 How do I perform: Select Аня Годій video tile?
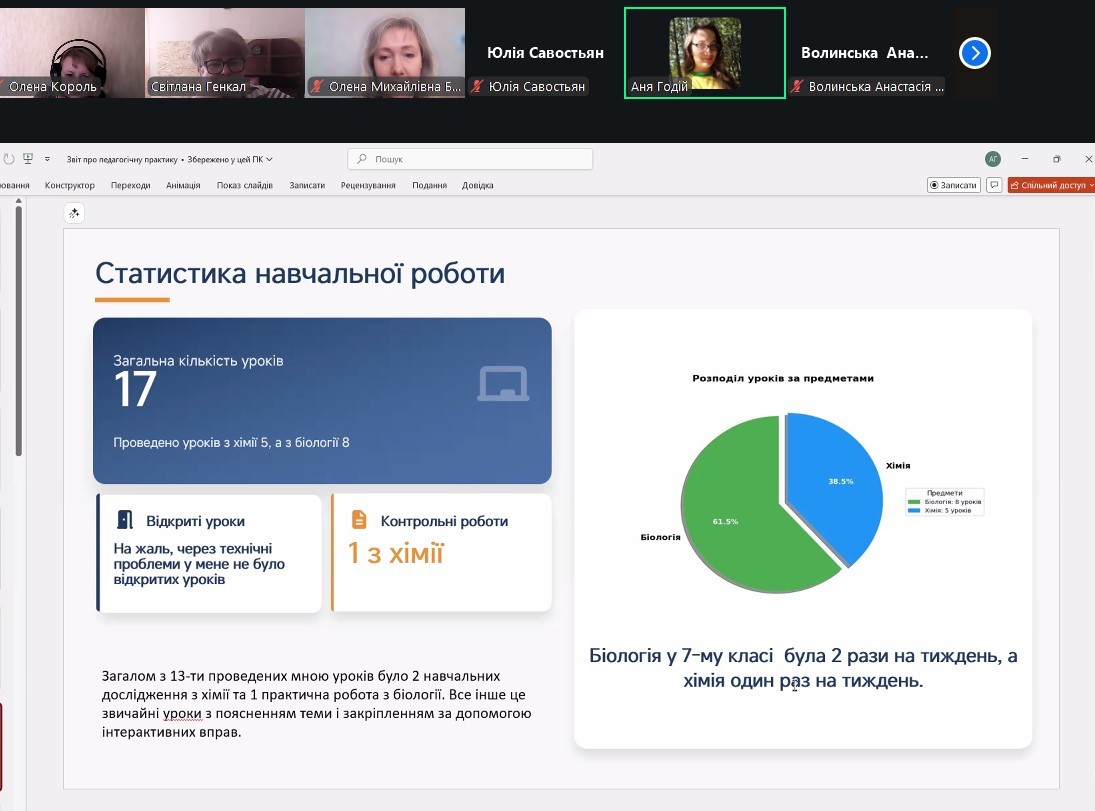[704, 53]
